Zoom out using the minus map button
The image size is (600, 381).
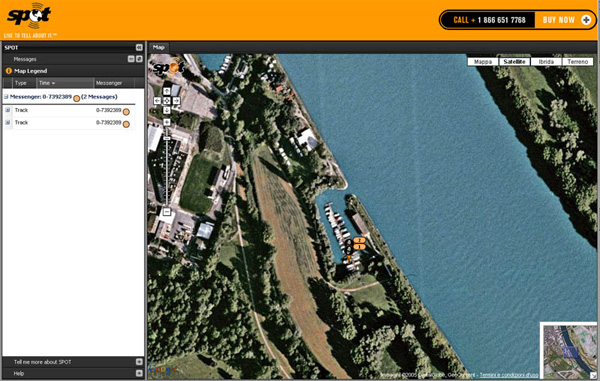tap(166, 211)
